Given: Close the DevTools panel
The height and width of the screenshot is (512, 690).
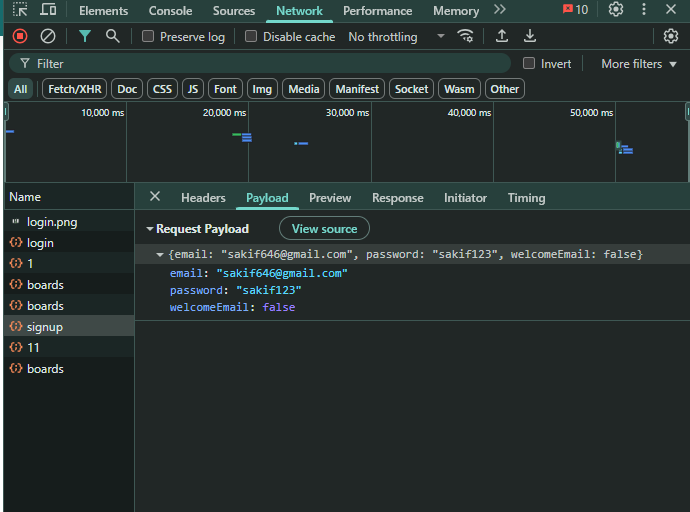Looking at the screenshot, I should click(671, 9).
